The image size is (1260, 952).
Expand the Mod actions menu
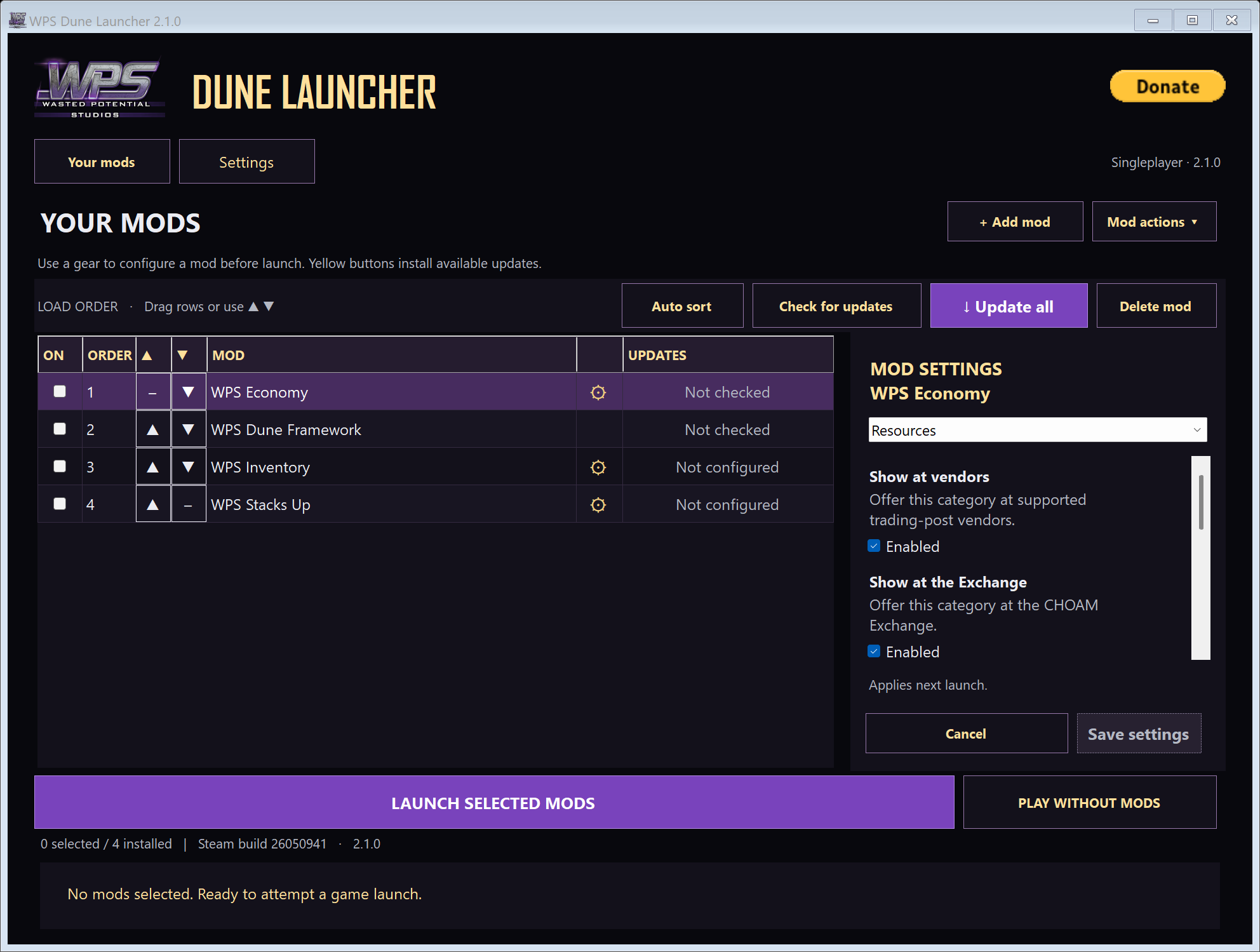(1154, 222)
